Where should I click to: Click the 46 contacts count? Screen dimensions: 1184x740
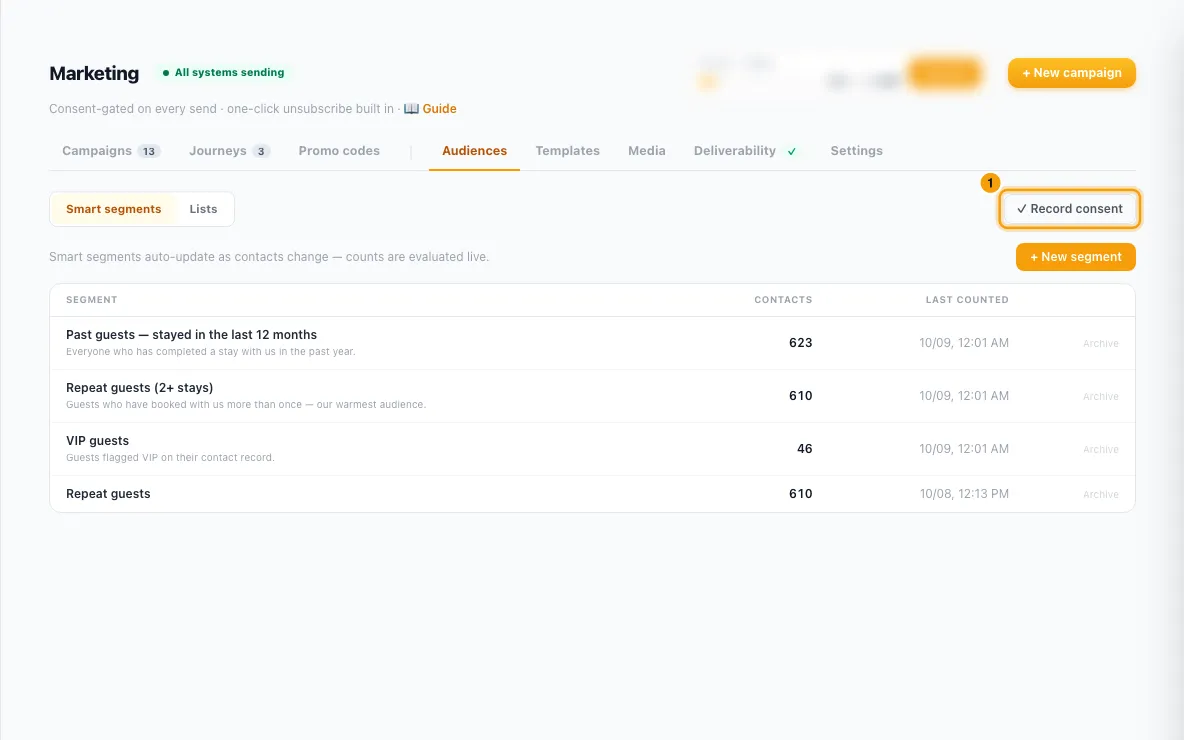click(x=804, y=449)
